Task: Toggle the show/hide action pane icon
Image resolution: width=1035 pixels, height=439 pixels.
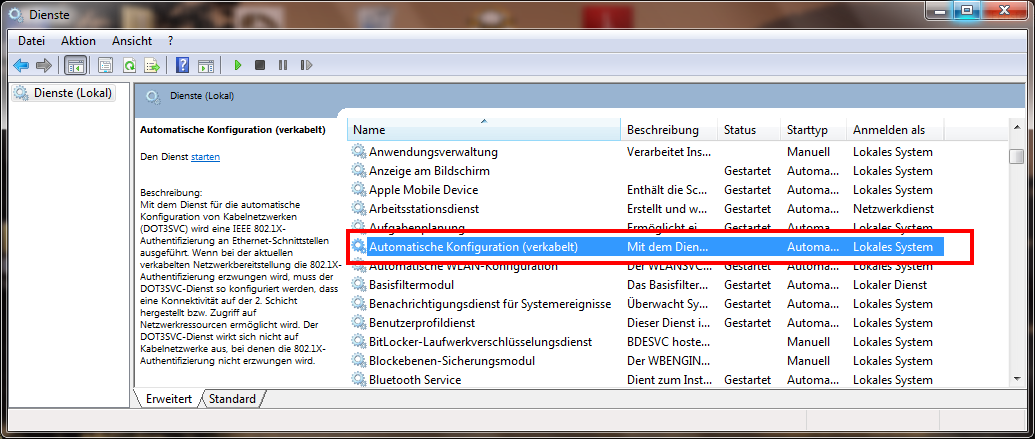Action: 206,65
